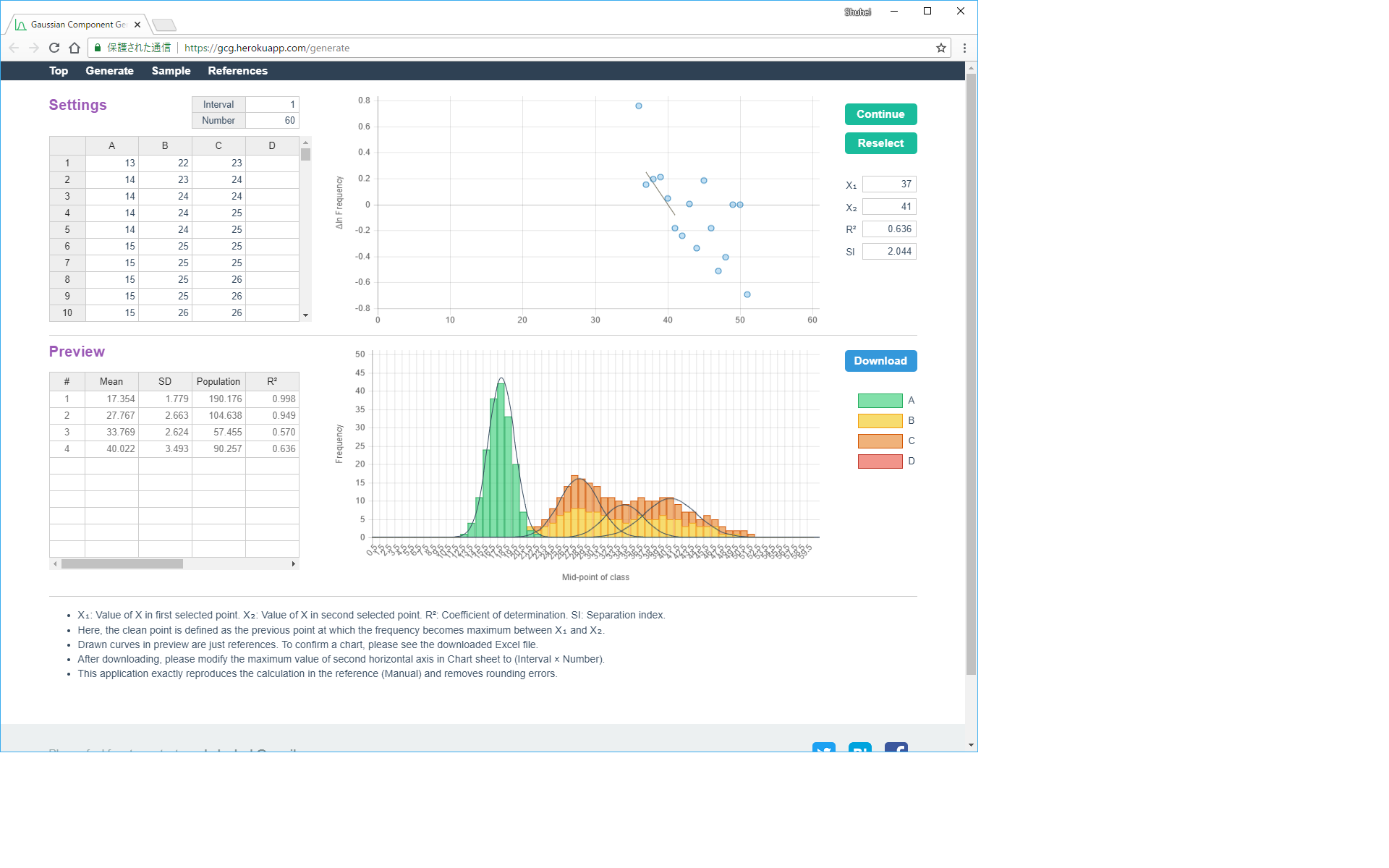Open the References page

click(x=237, y=71)
